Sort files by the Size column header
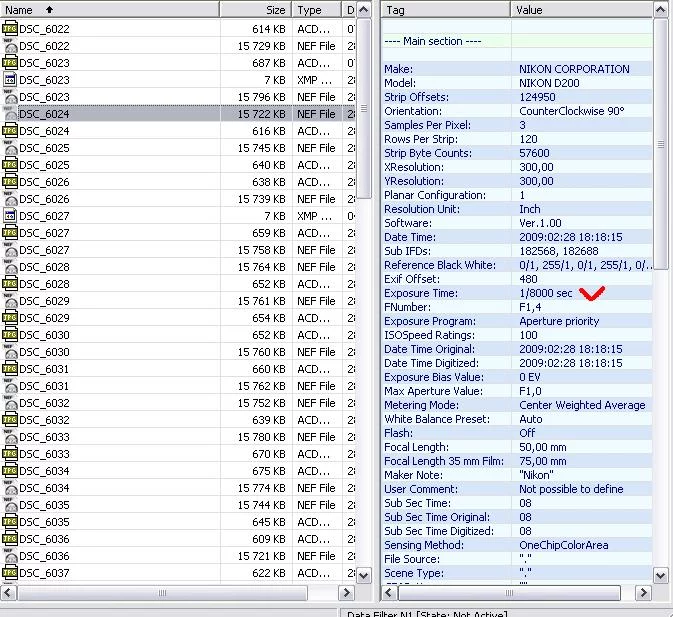 (x=256, y=10)
